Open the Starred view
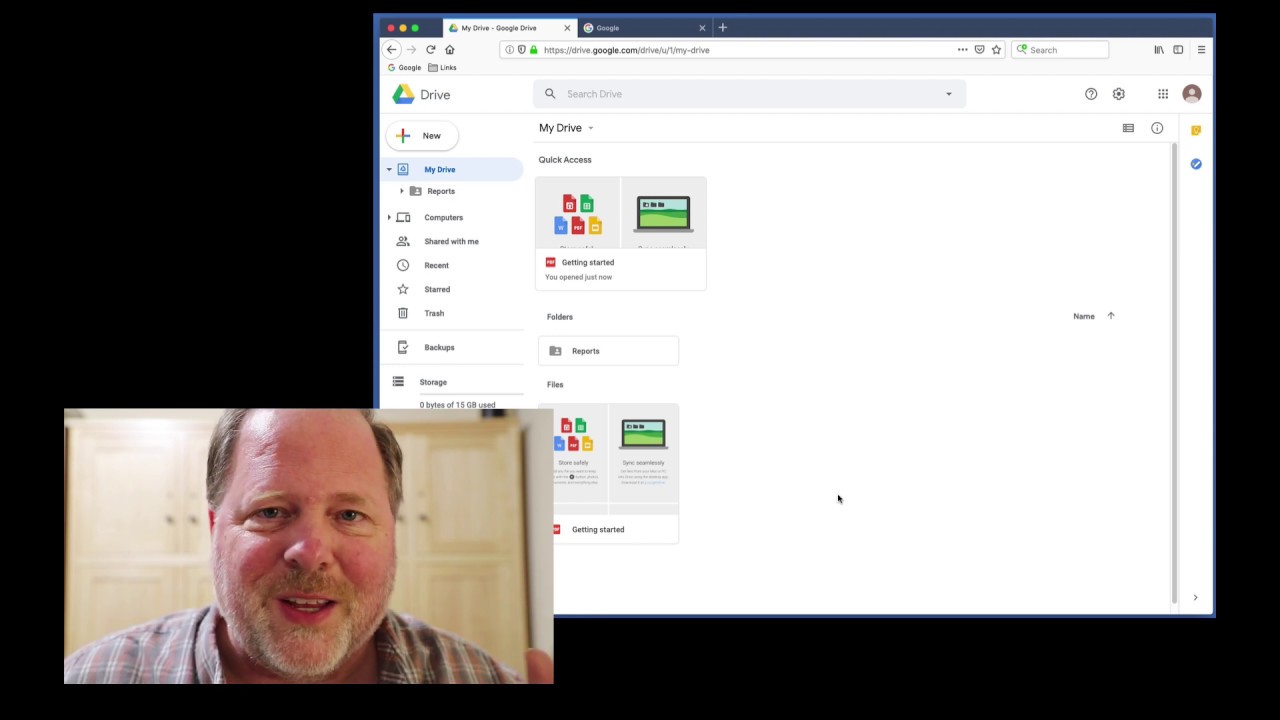 [x=437, y=289]
